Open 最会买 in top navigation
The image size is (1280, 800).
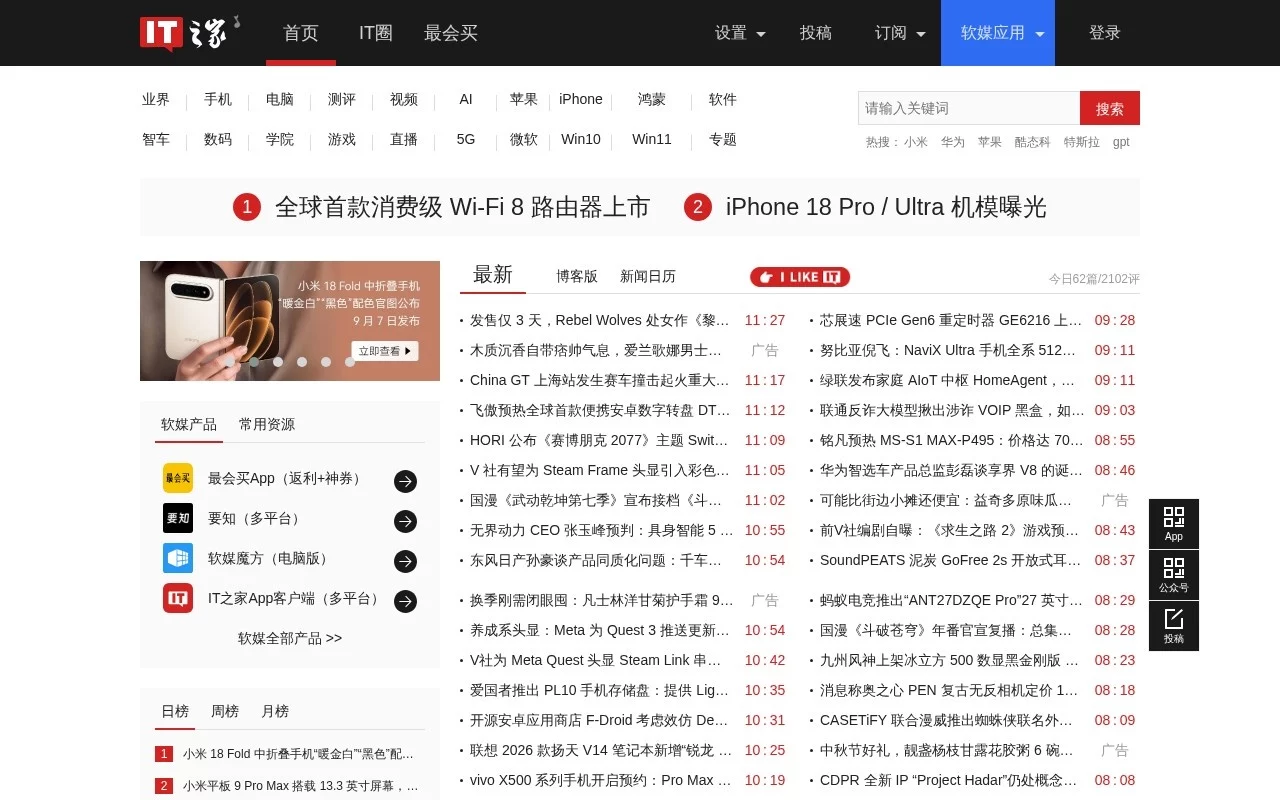pyautogui.click(x=451, y=33)
